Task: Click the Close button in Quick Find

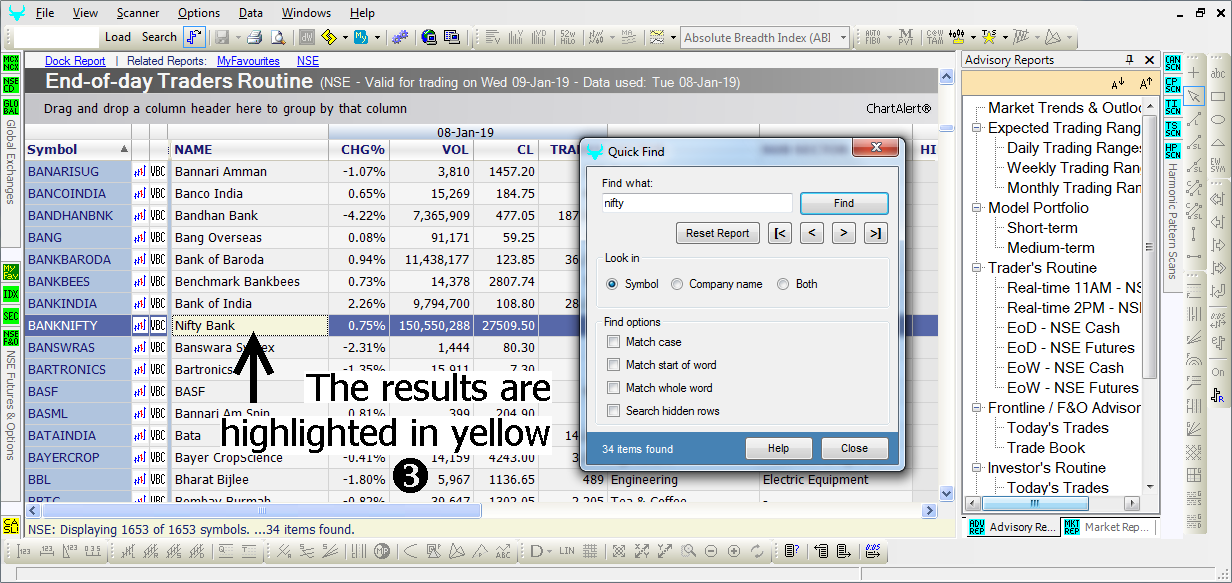Action: pyautogui.click(x=854, y=448)
